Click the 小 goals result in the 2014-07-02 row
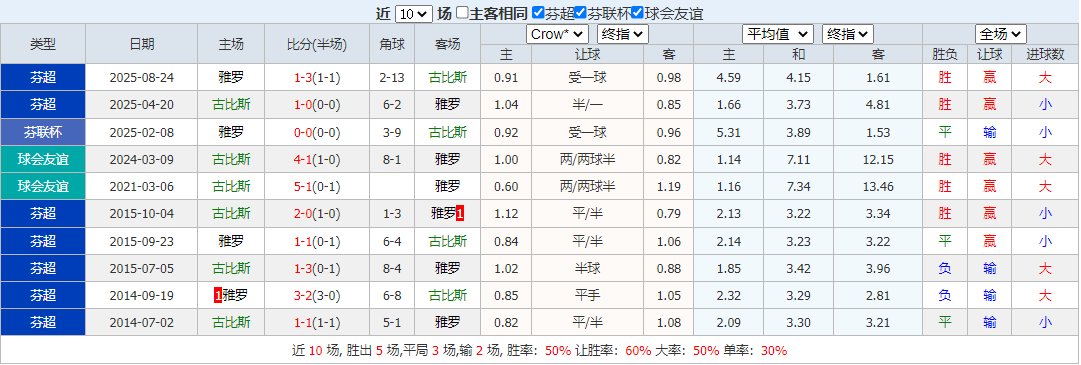 coord(1046,322)
